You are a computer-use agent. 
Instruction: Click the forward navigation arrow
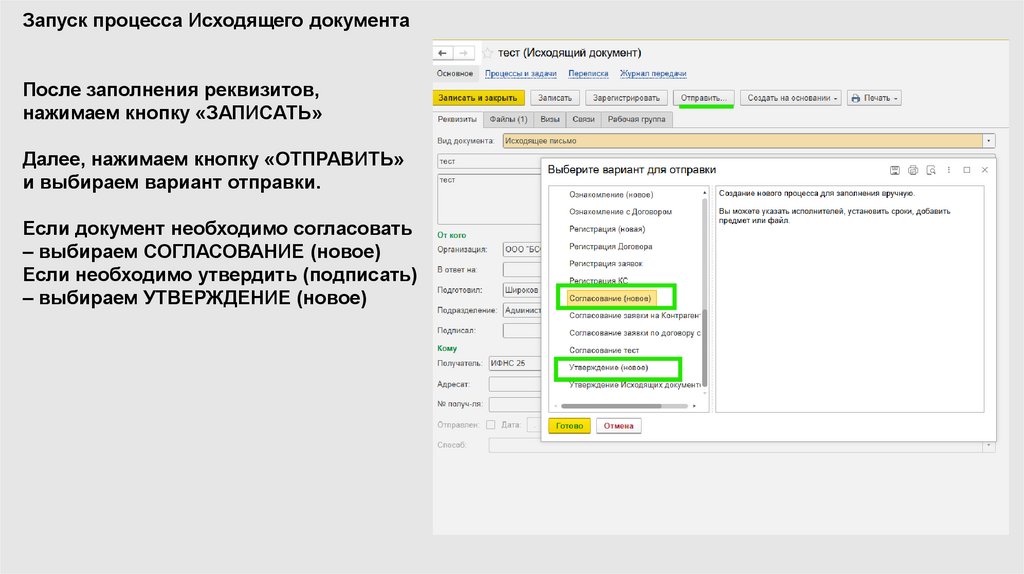[465, 52]
